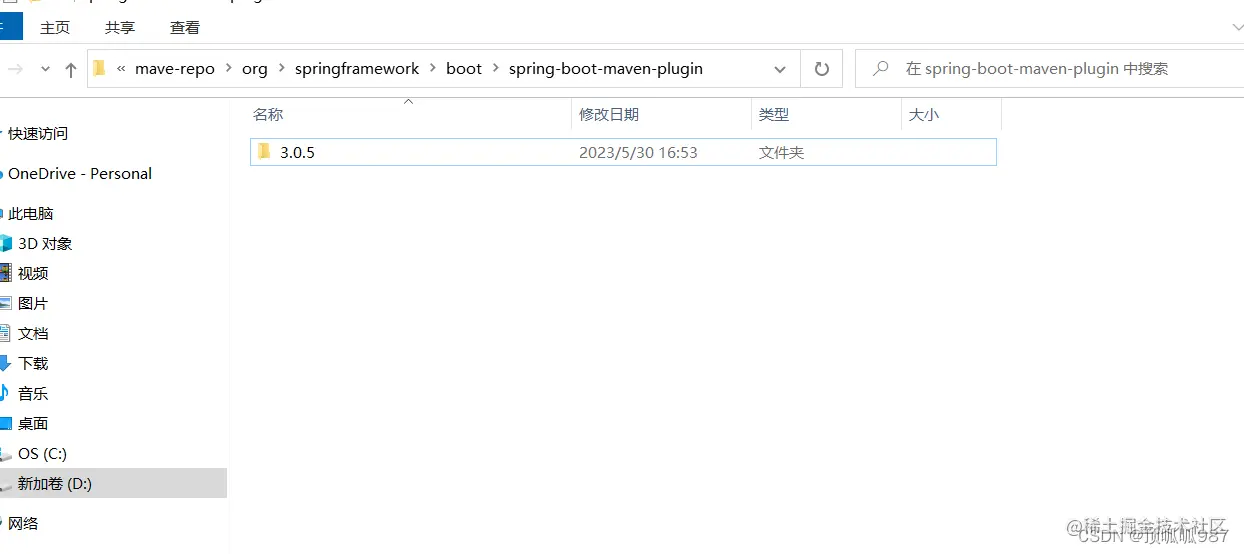Go to mave-repo in breadcrumb
The width and height of the screenshot is (1244, 554).
(x=175, y=69)
